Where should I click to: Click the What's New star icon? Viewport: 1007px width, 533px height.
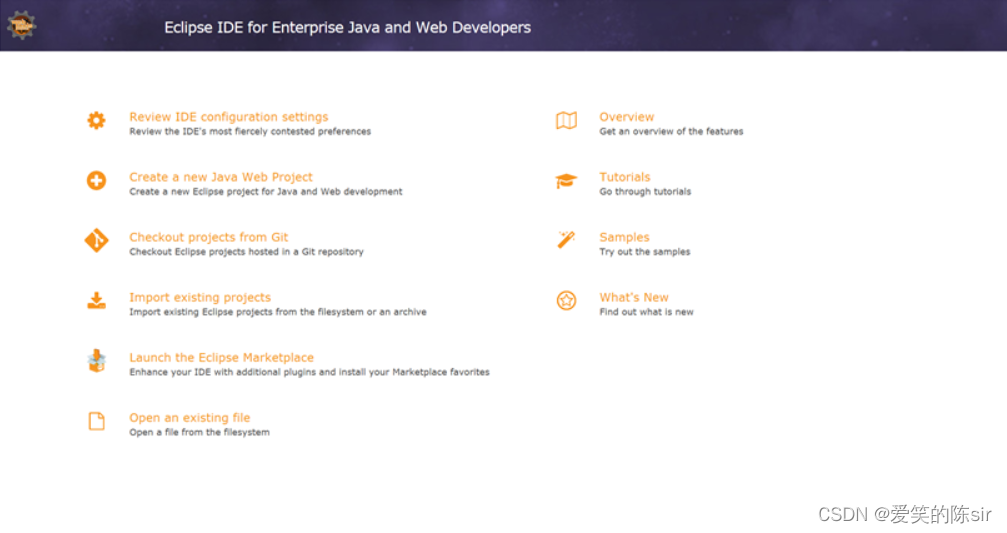point(566,301)
